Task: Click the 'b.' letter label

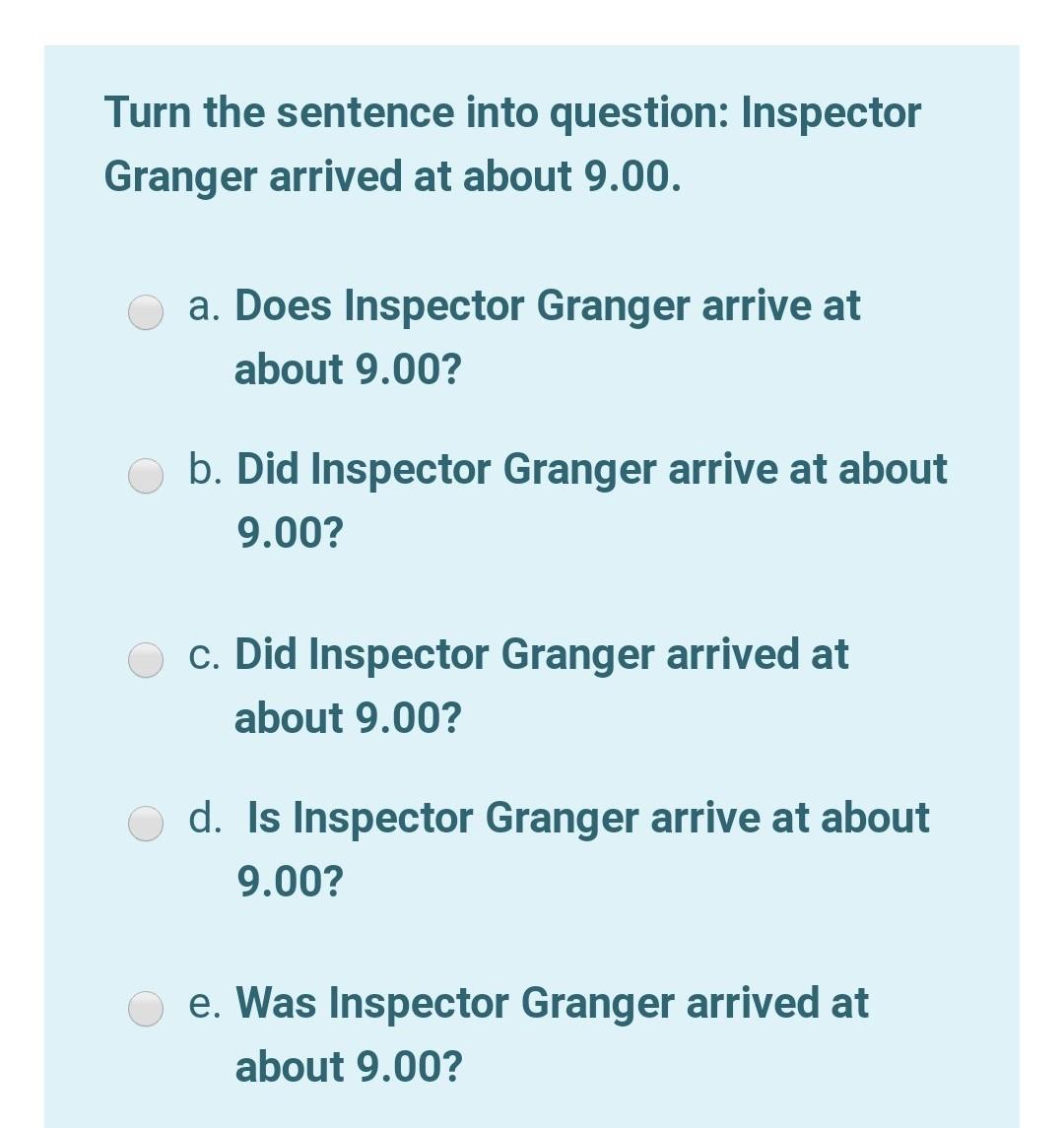Action: [x=207, y=470]
